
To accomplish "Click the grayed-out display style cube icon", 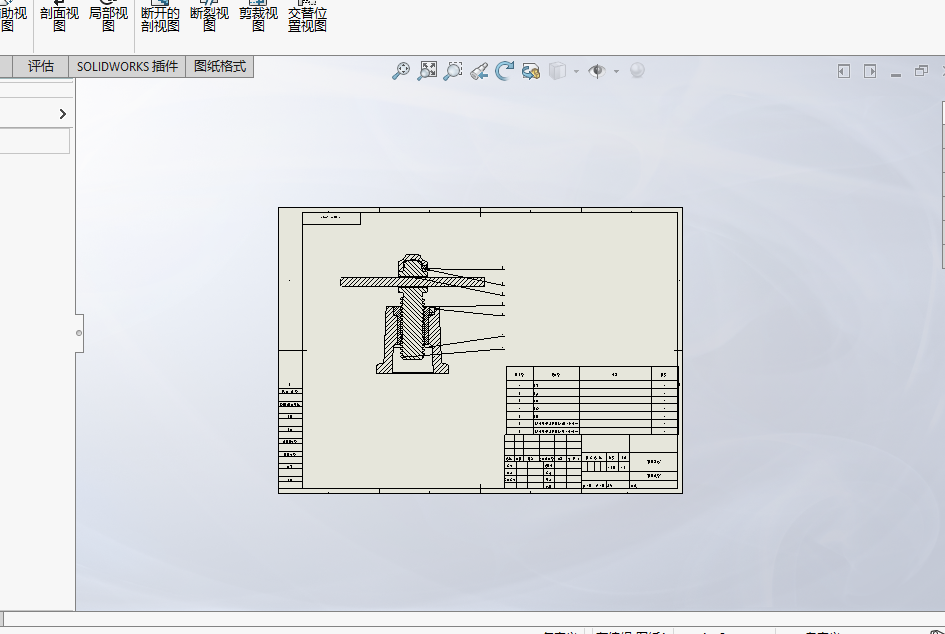I will coord(558,71).
